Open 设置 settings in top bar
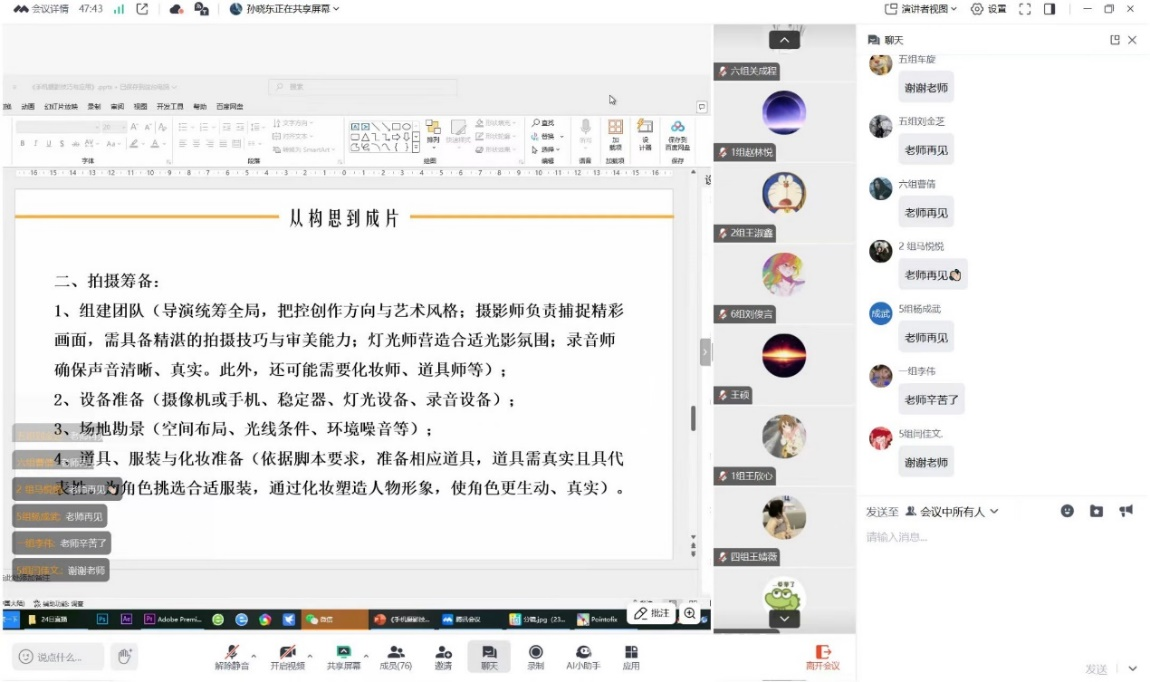 [x=989, y=9]
